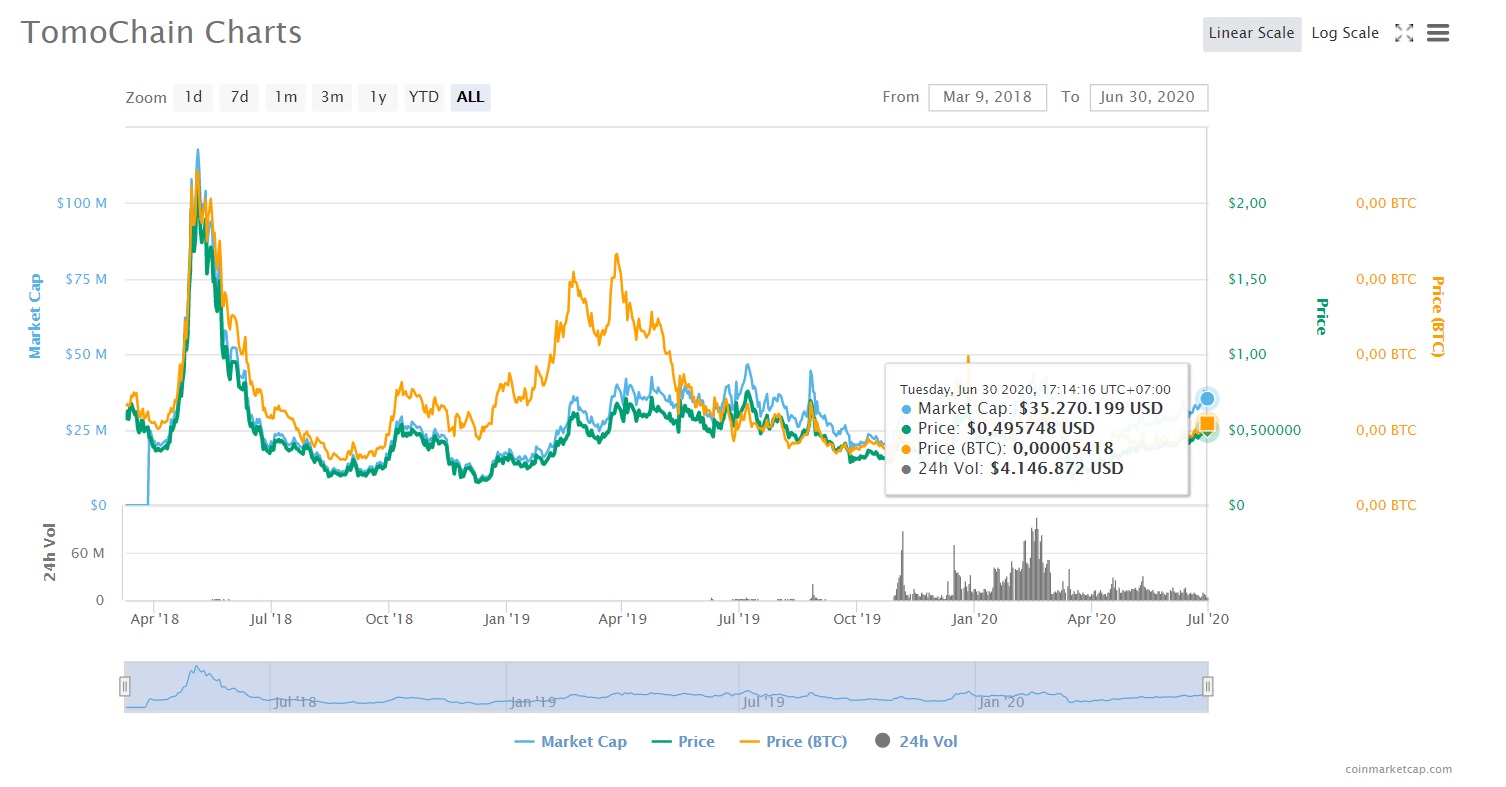This screenshot has width=1506, height=787.
Task: Toggle 24h Vol series in legend
Action: pos(916,741)
